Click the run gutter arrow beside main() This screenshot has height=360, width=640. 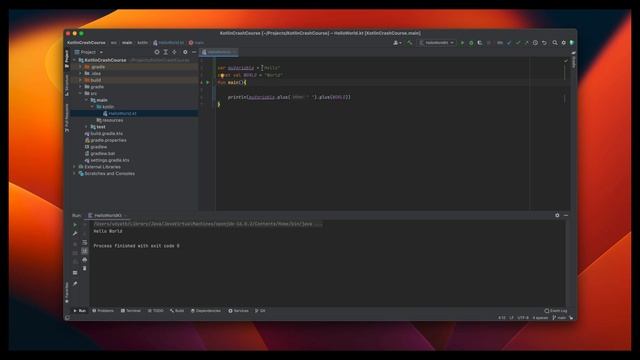tap(207, 82)
